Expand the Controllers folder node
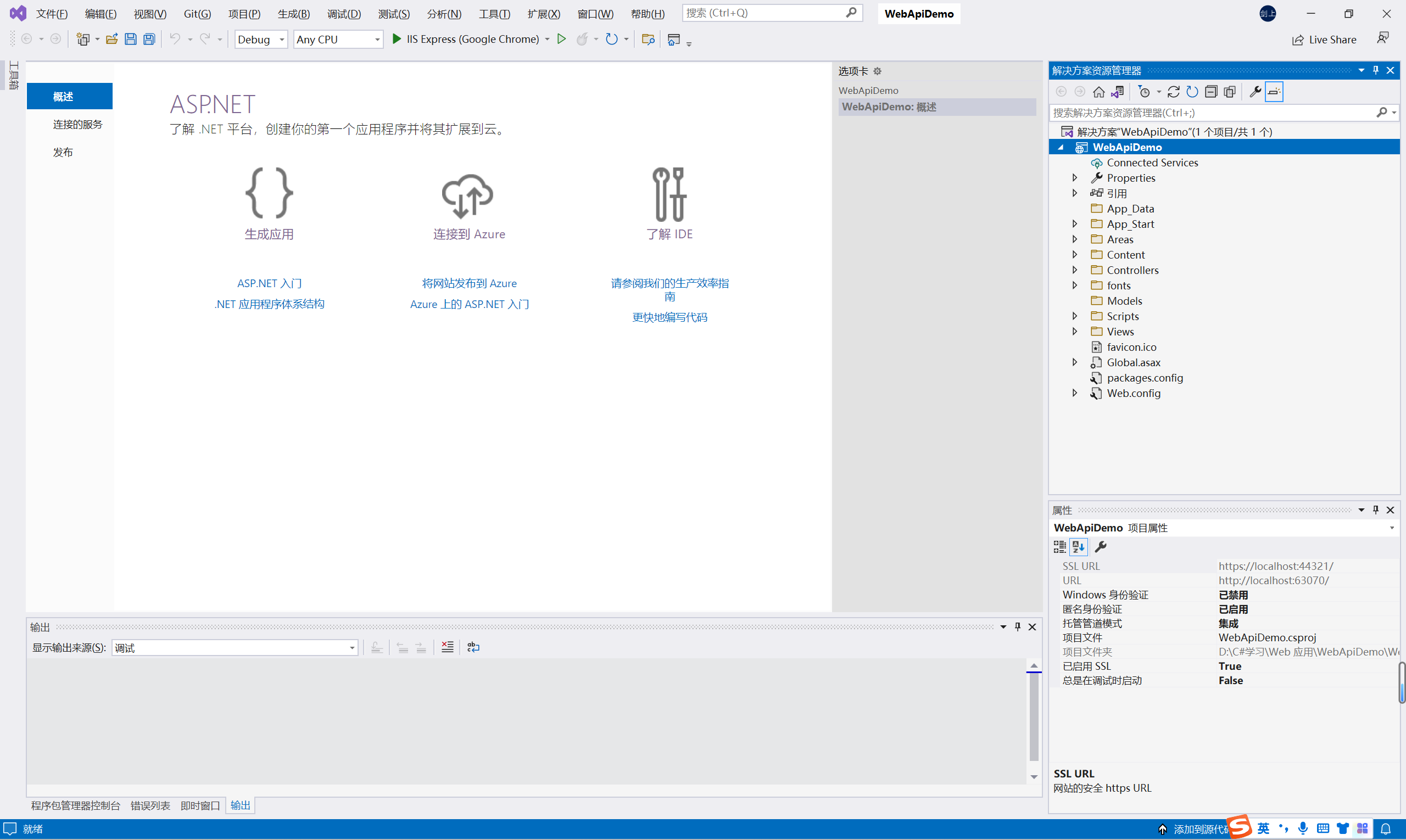 1074,270
